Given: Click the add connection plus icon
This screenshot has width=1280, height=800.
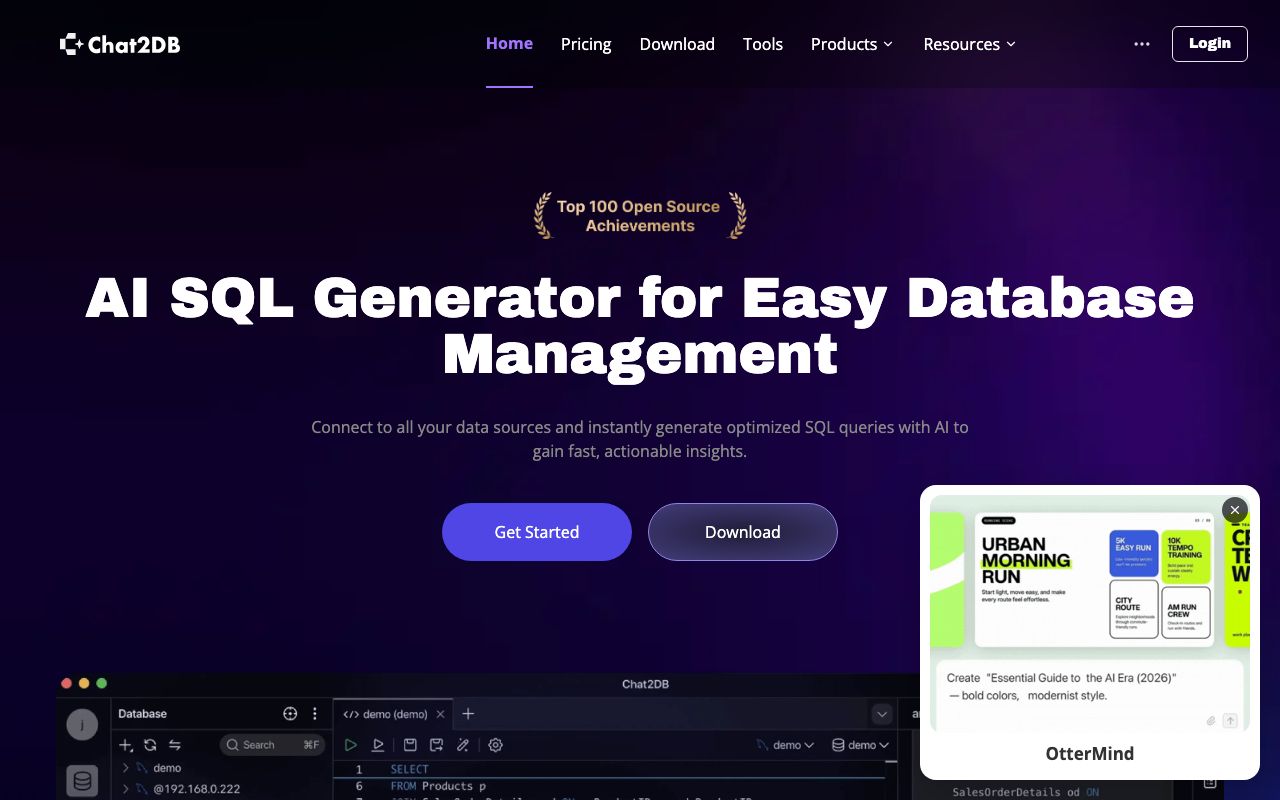Looking at the screenshot, I should 126,745.
